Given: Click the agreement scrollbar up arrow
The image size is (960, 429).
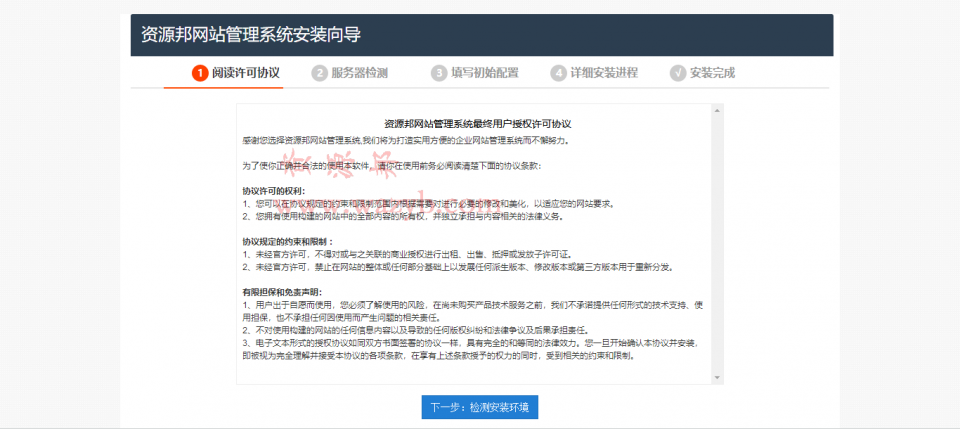Looking at the screenshot, I should click(x=718, y=110).
